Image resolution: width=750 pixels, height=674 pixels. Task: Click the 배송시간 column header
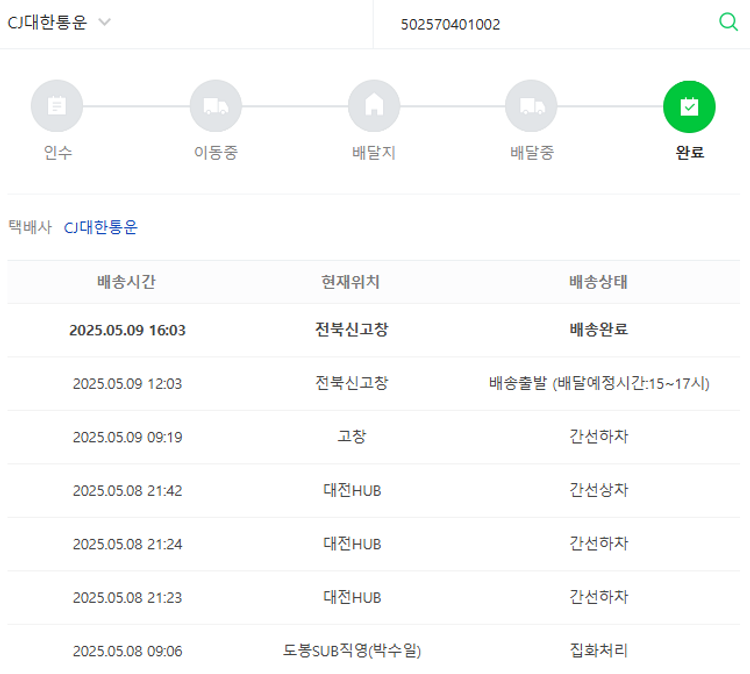(x=127, y=282)
